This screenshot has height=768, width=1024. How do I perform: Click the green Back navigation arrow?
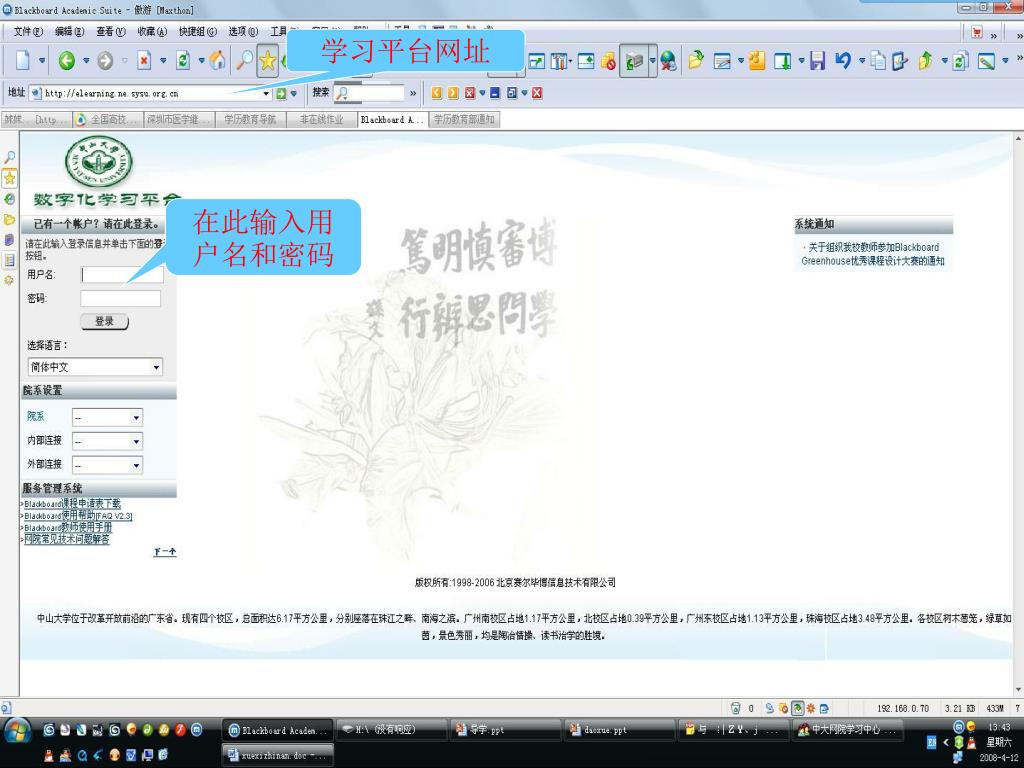pyautogui.click(x=67, y=62)
